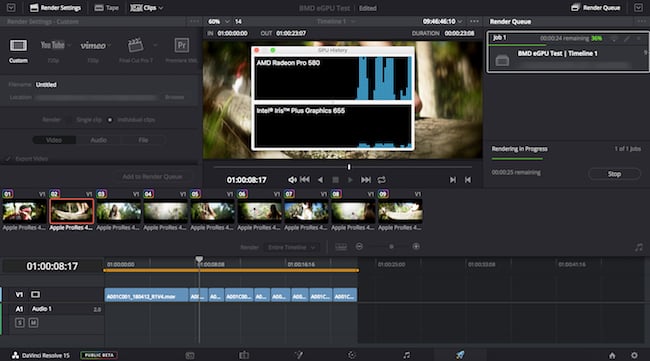Open the Render Entire Timeline dropdown
The height and width of the screenshot is (361, 650).
(291, 247)
